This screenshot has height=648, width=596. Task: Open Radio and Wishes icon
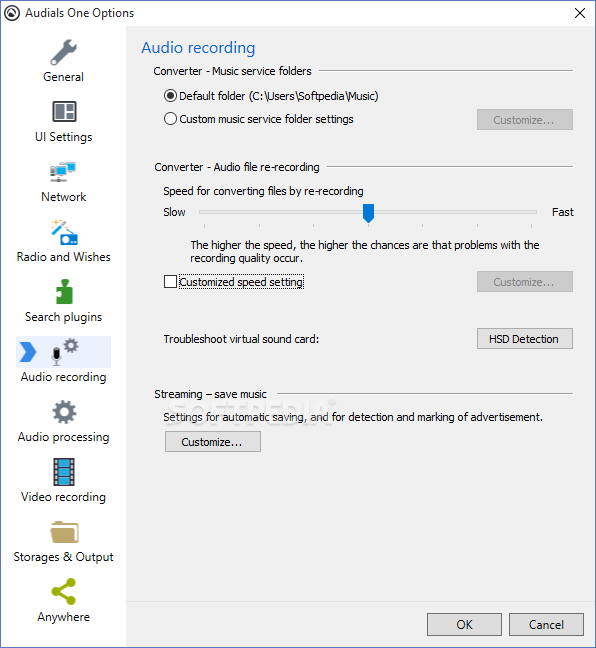click(64, 232)
